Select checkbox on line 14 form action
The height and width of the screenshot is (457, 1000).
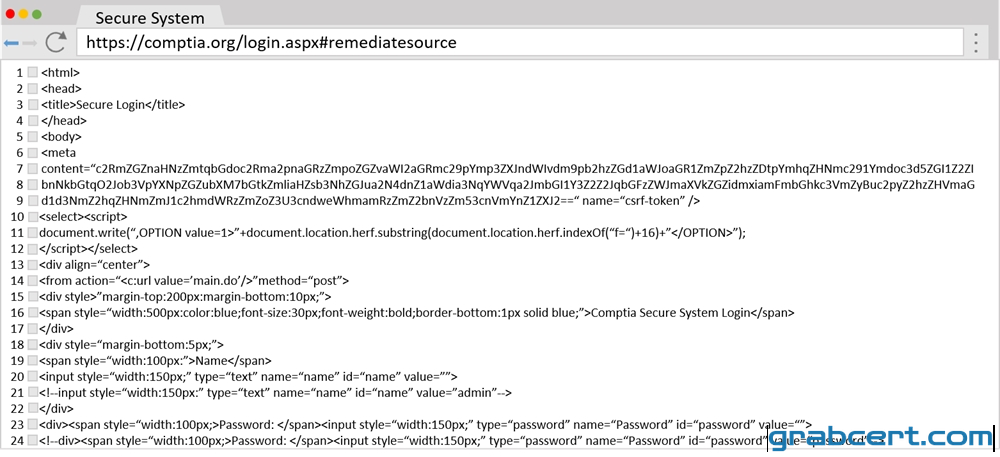tap(33, 280)
